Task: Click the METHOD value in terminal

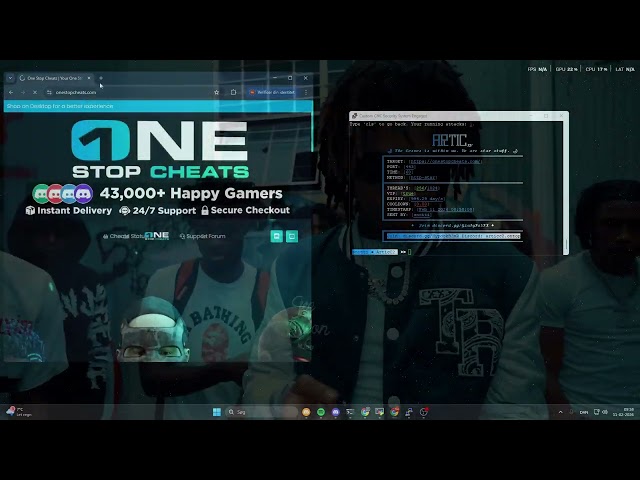Action: 423,178
